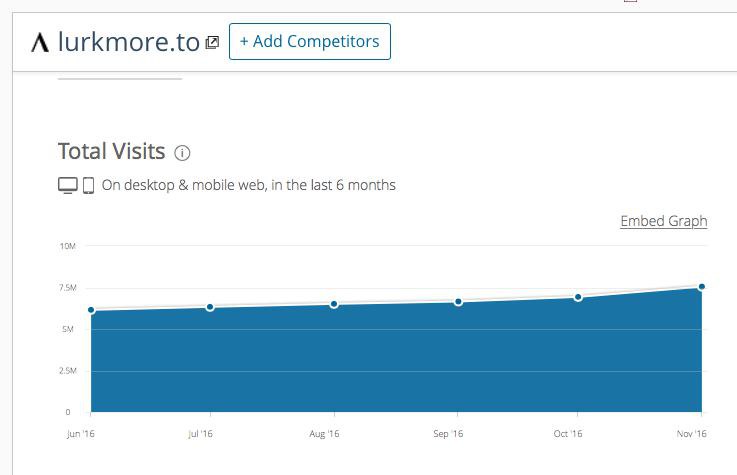Click the Nov '16 axis label
This screenshot has width=737, height=475.
[x=691, y=434]
